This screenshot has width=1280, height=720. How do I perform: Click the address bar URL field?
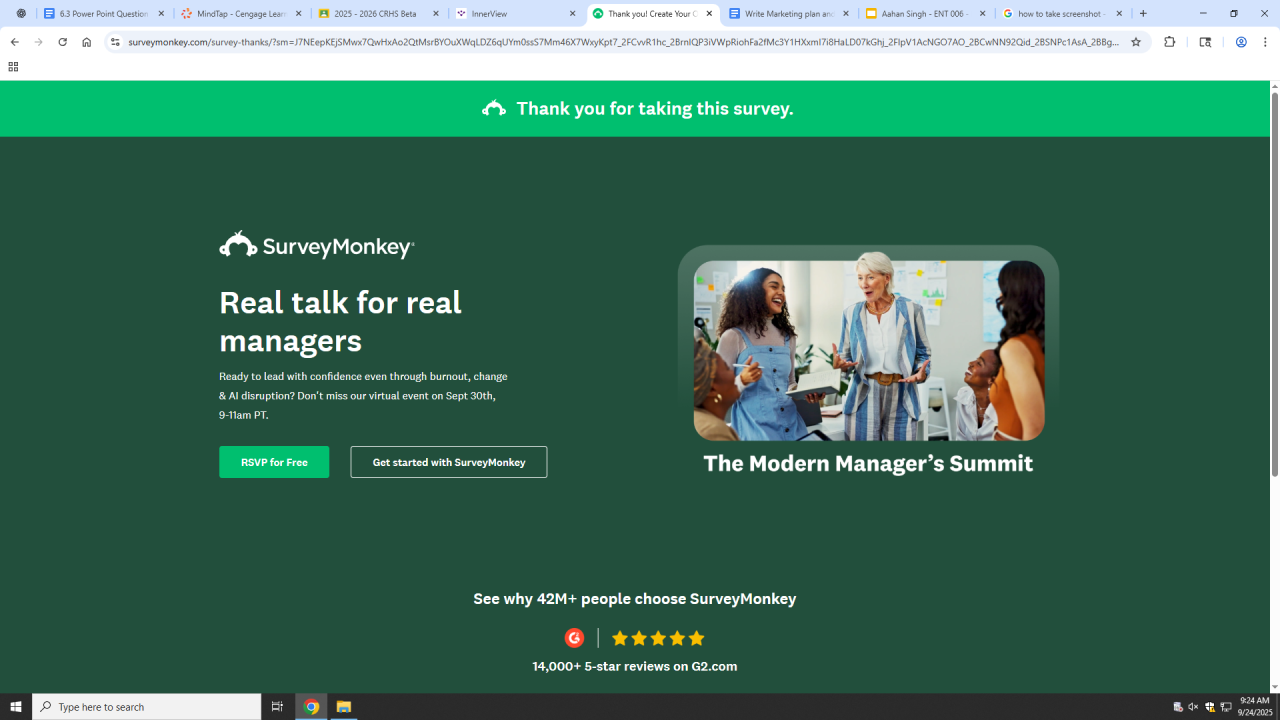[623, 42]
